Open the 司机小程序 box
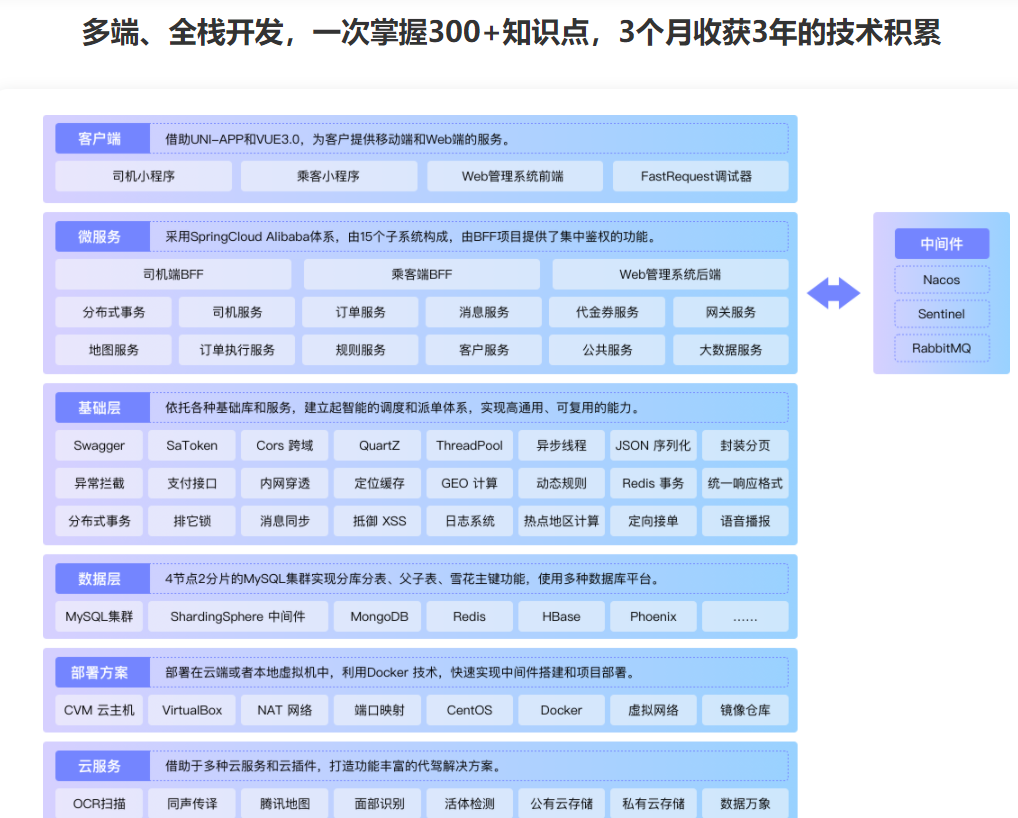 [x=143, y=176]
